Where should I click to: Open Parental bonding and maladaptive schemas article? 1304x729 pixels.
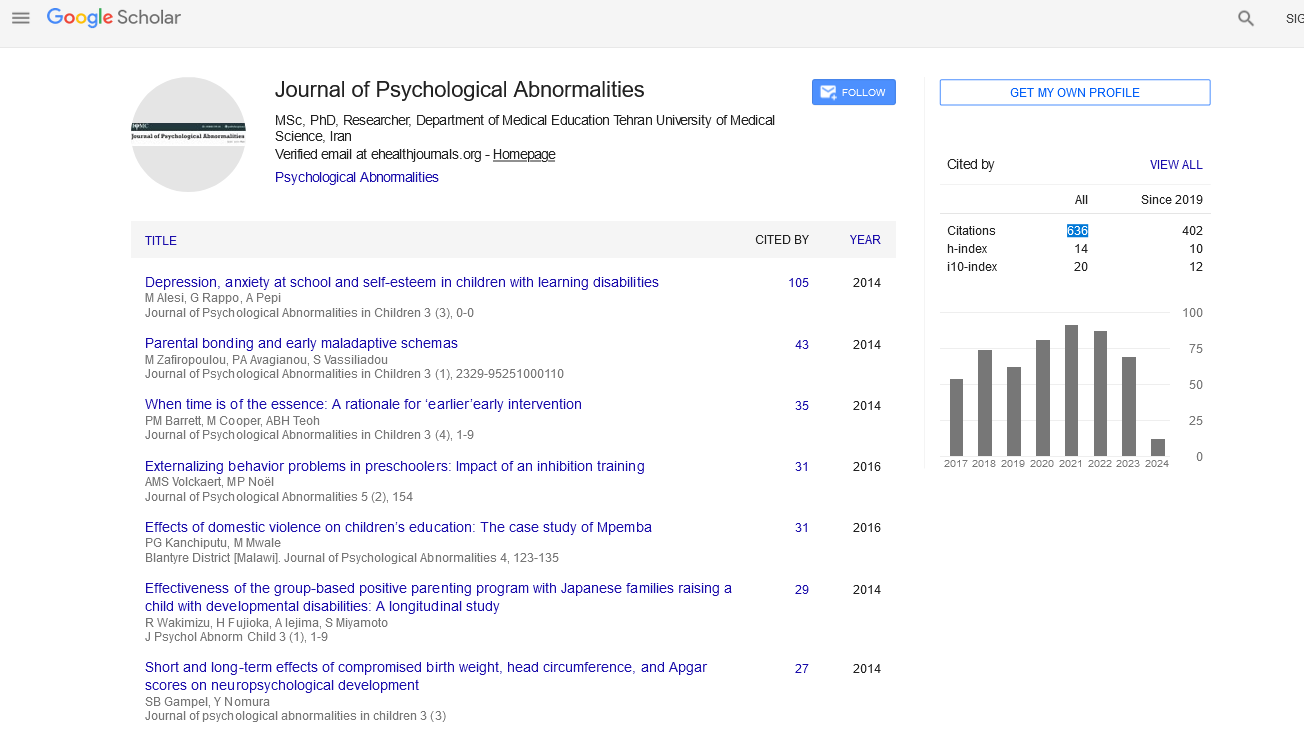(x=301, y=343)
